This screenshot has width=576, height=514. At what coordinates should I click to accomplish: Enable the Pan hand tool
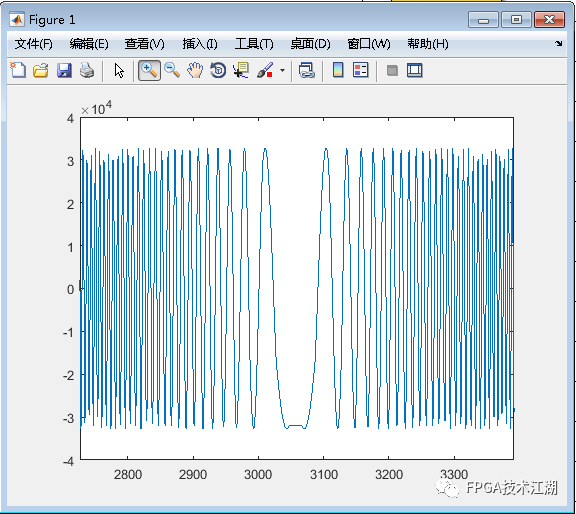[x=195, y=70]
